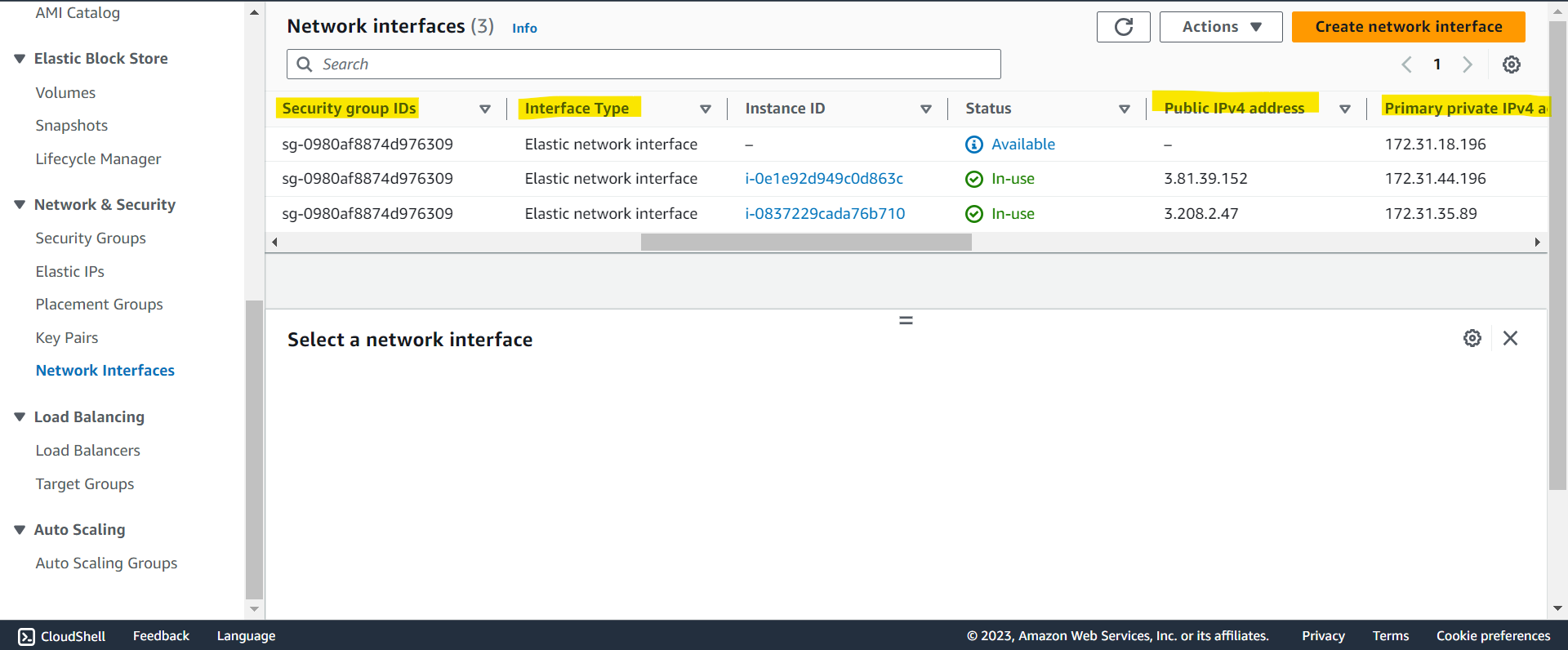Click the sidebar scroll down arrow

[x=254, y=609]
